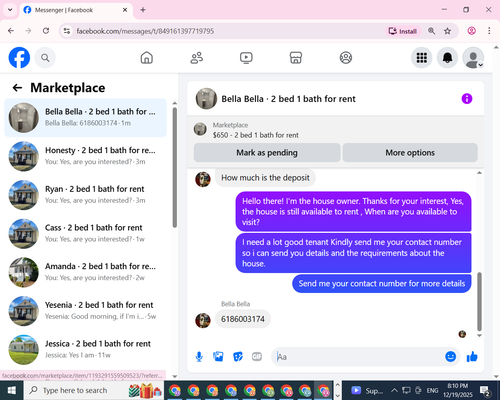
Task: Open the Friends icon in top navigation
Action: pos(197,58)
